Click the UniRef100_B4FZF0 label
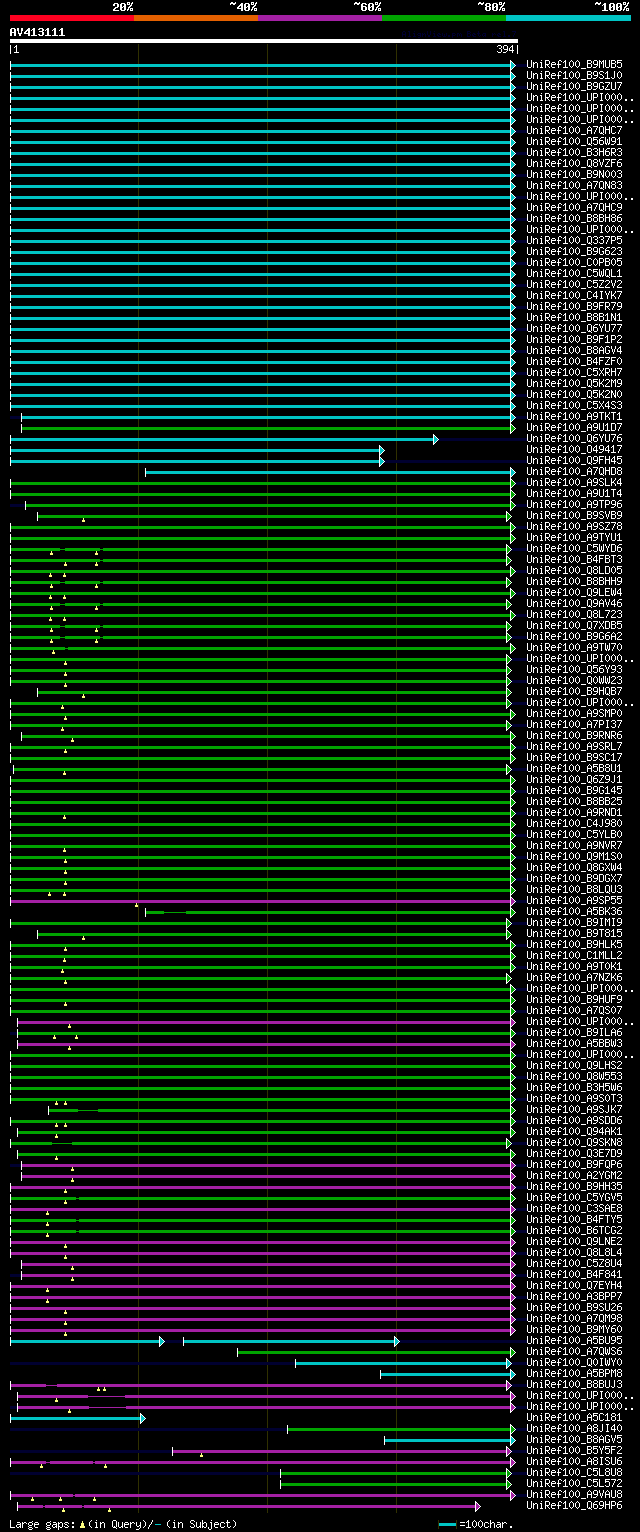Image resolution: width=640 pixels, height=1532 pixels. pyautogui.click(x=574, y=361)
